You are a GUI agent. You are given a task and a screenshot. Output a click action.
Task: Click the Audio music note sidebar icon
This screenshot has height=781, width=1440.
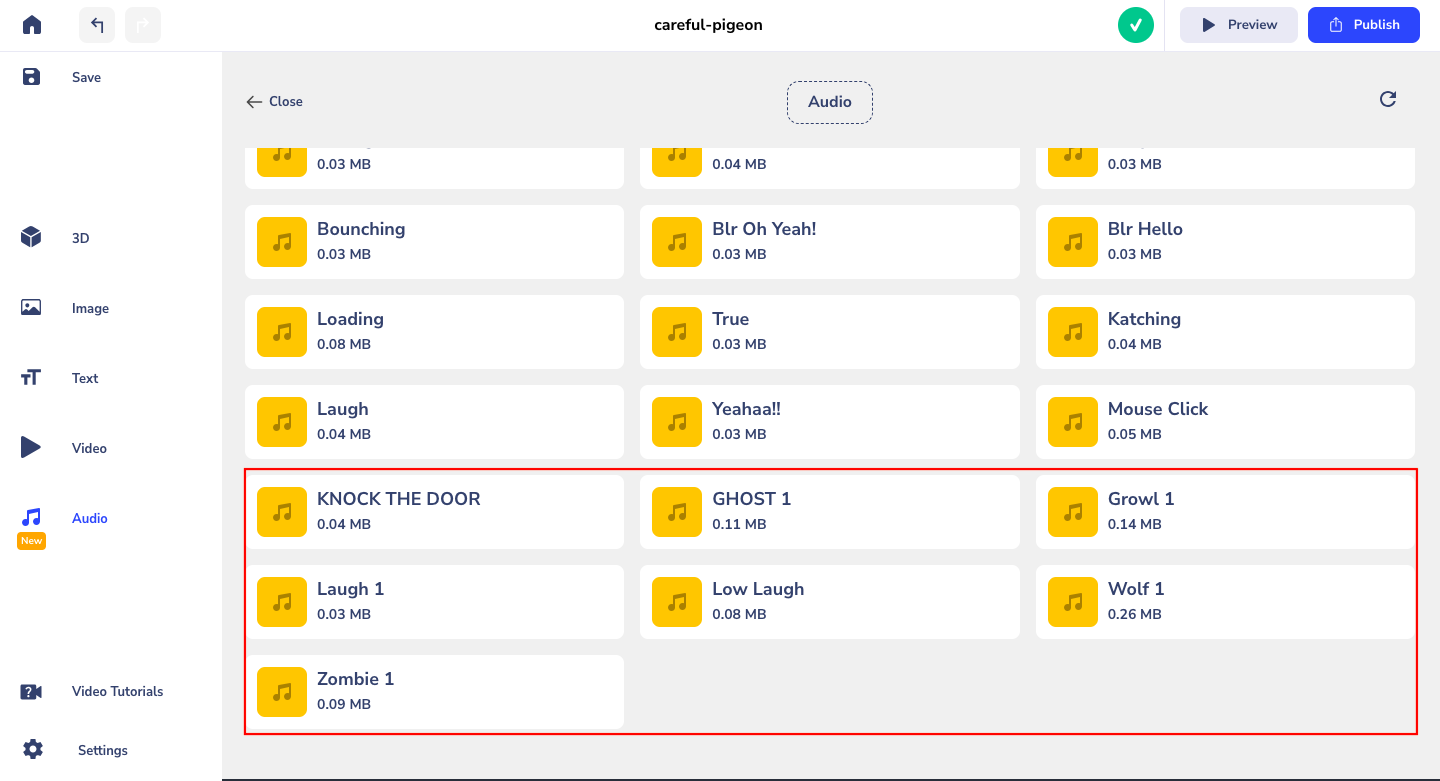(32, 518)
